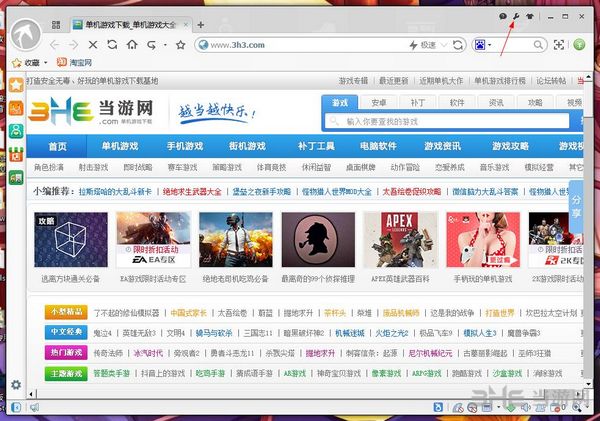Open the Baidu search engine dropdown
Image resolution: width=600 pixels, height=421 pixels.
[x=490, y=45]
